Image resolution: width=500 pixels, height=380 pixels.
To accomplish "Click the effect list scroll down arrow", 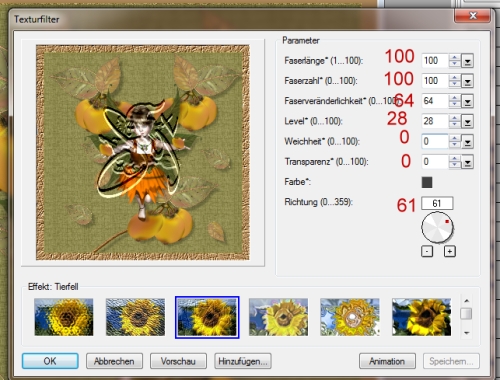I will tap(466, 333).
